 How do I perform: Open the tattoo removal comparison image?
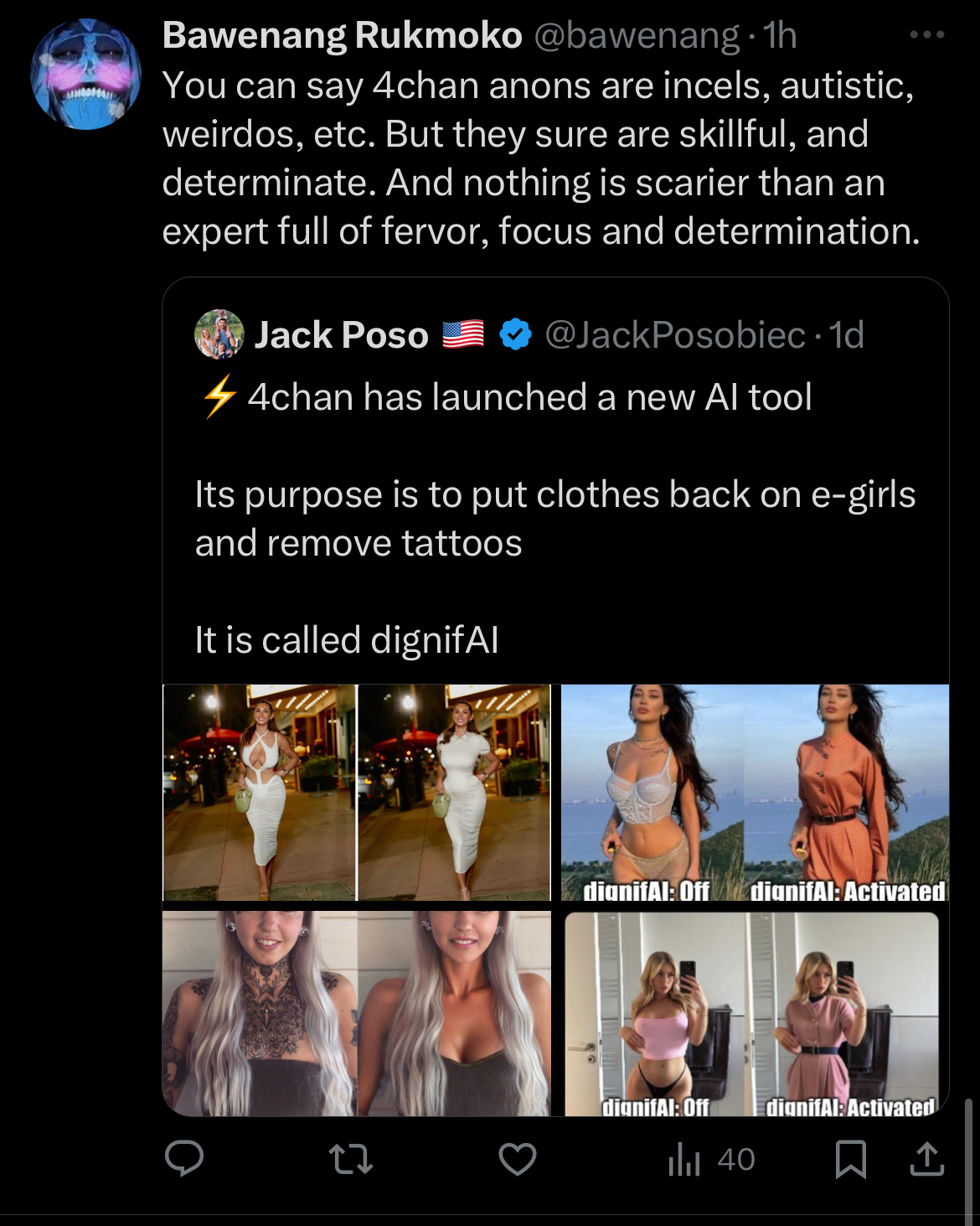tap(357, 1014)
